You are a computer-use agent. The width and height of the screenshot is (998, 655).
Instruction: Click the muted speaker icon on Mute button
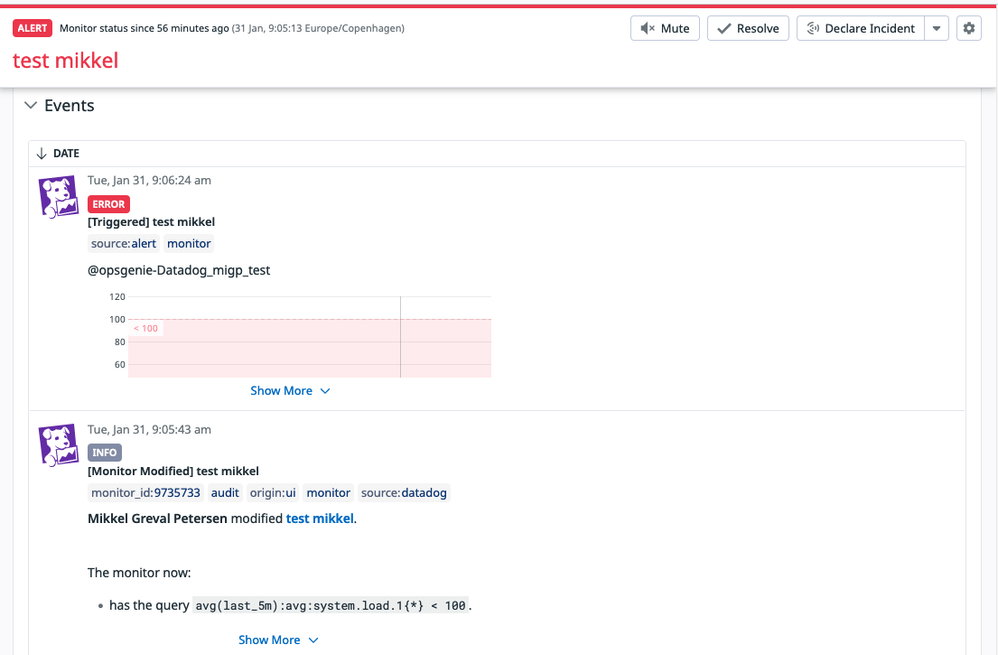tap(647, 28)
